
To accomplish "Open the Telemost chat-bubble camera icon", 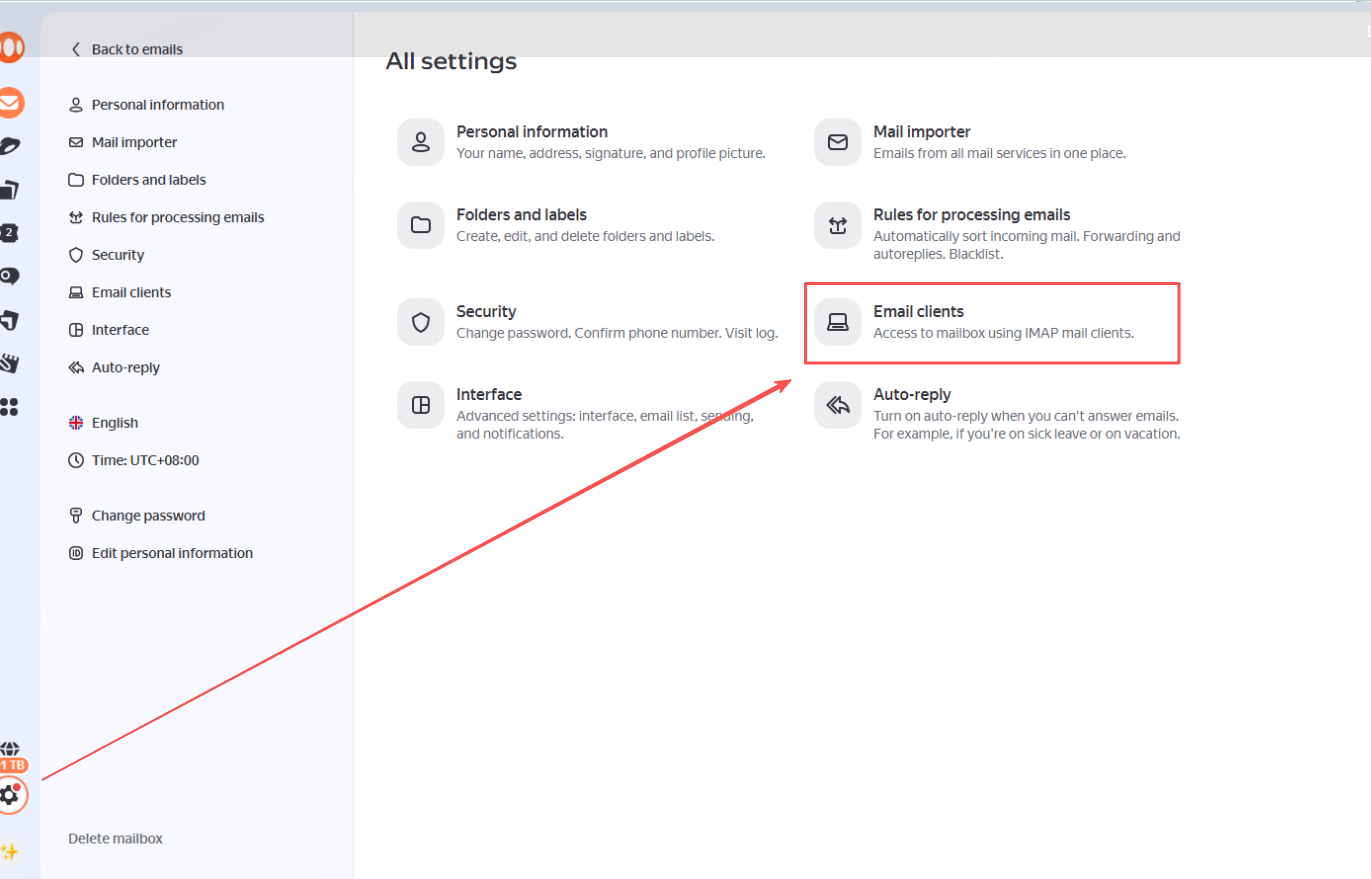I will pyautogui.click(x=9, y=277).
